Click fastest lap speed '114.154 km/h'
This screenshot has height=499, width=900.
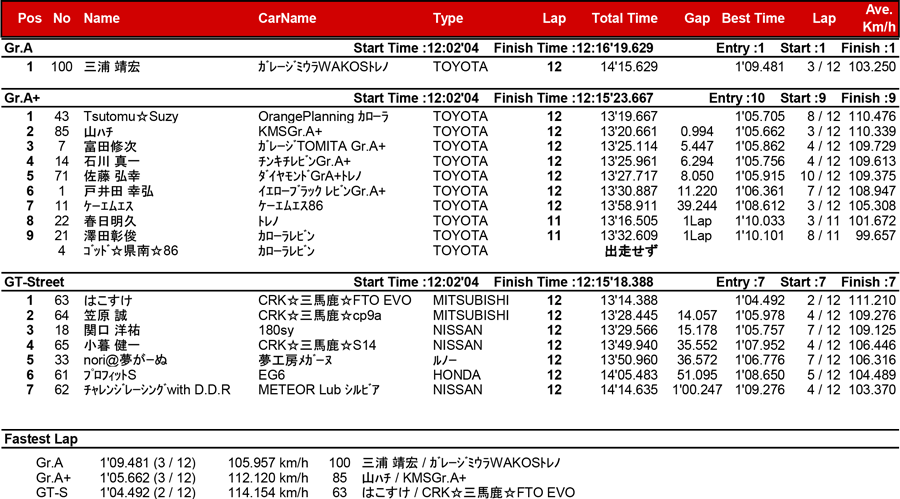pyautogui.click(x=268, y=493)
